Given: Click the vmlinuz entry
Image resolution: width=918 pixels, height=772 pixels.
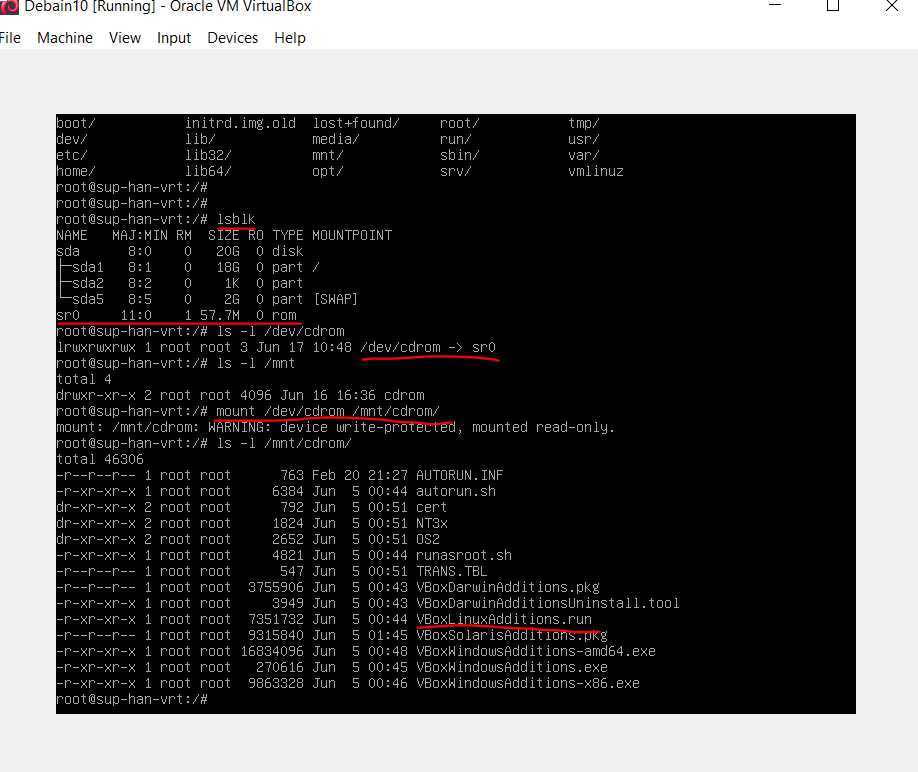Looking at the screenshot, I should point(595,171).
